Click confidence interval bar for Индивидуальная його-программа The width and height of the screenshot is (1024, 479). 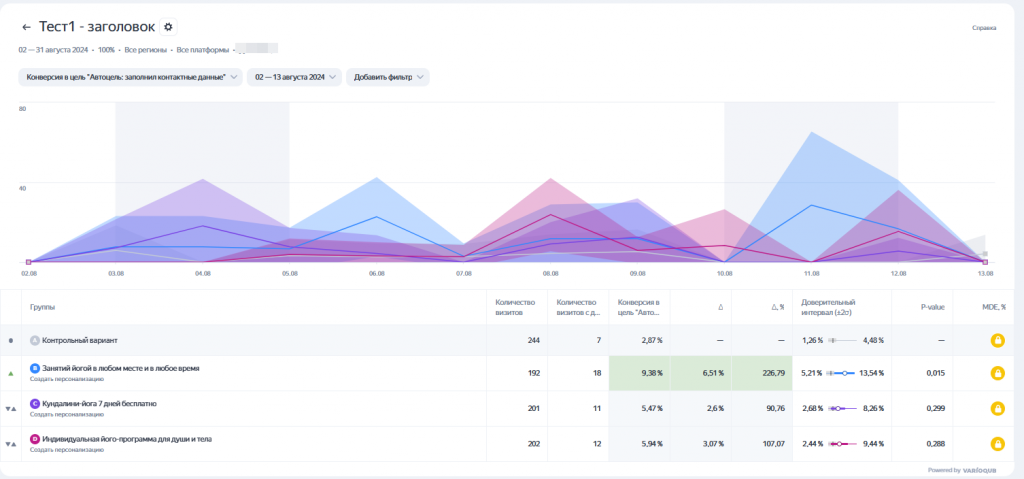tap(842, 444)
